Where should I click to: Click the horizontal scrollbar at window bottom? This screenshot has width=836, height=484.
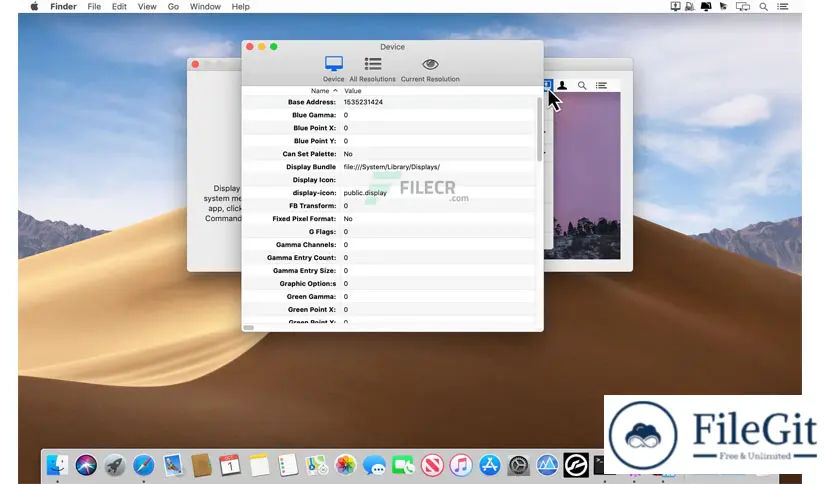tap(248, 327)
